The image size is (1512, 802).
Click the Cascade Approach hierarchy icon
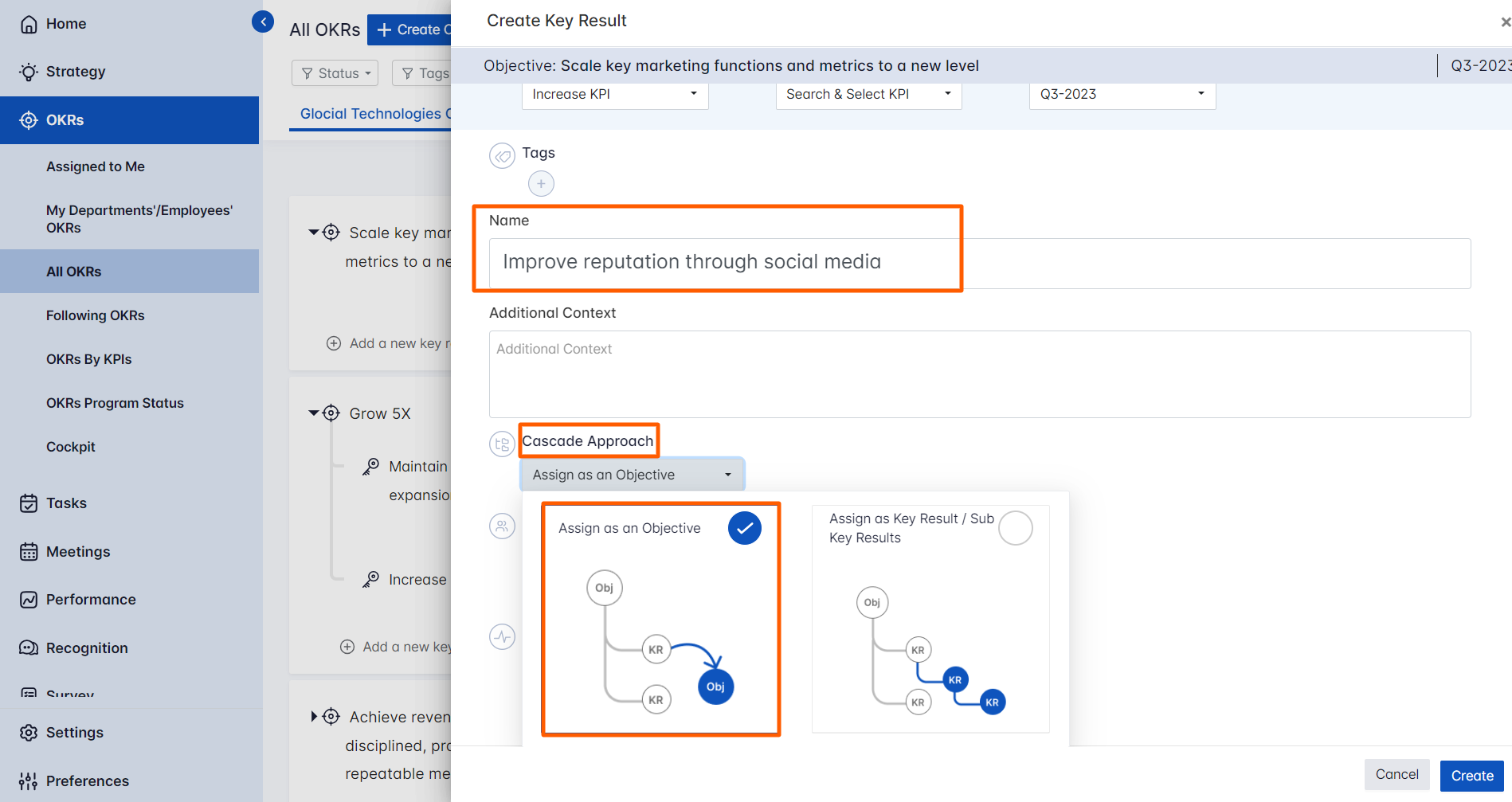[502, 444]
